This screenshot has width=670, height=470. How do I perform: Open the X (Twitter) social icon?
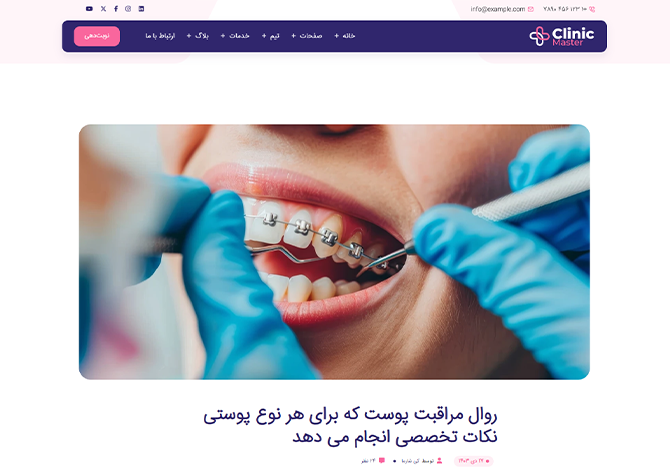click(x=103, y=9)
